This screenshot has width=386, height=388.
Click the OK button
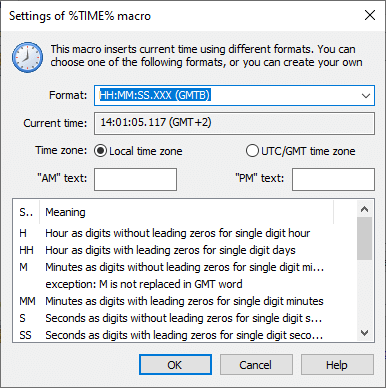coord(175,365)
